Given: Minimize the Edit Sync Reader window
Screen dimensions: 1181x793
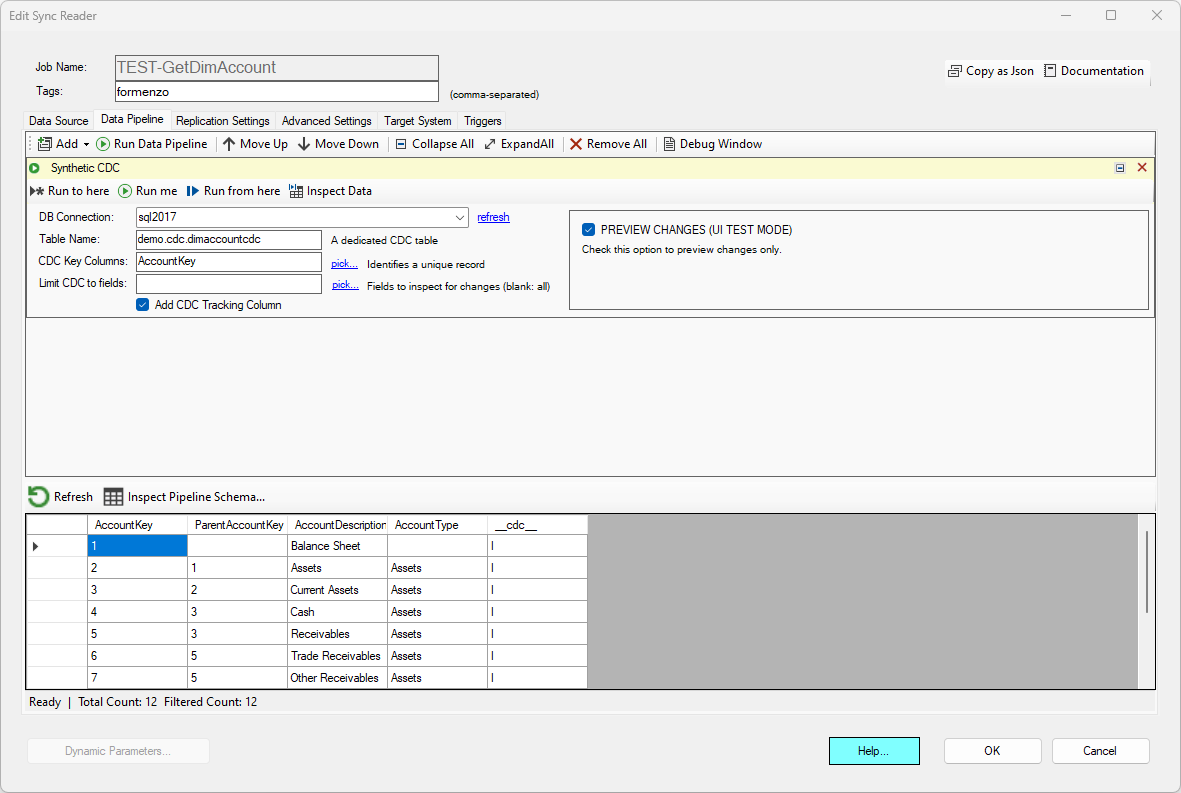Looking at the screenshot, I should click(1066, 15).
